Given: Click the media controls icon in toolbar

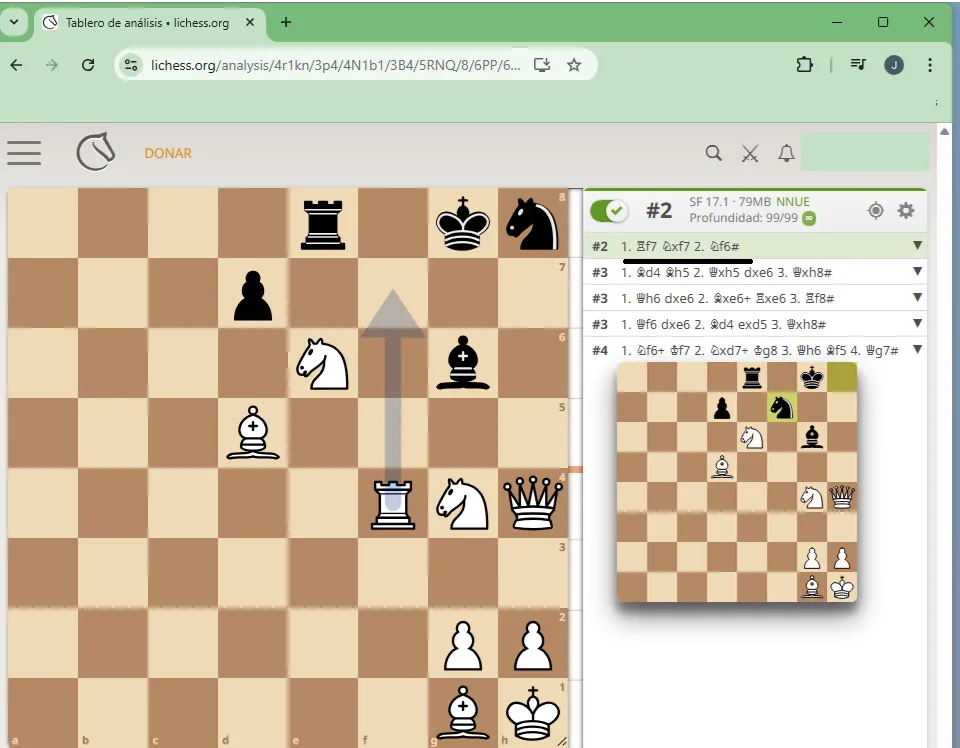Looking at the screenshot, I should coord(857,63).
